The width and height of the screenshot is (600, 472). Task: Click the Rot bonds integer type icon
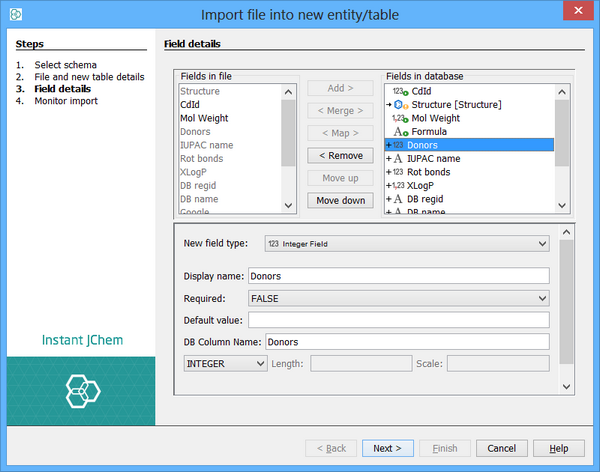pyautogui.click(x=397, y=172)
